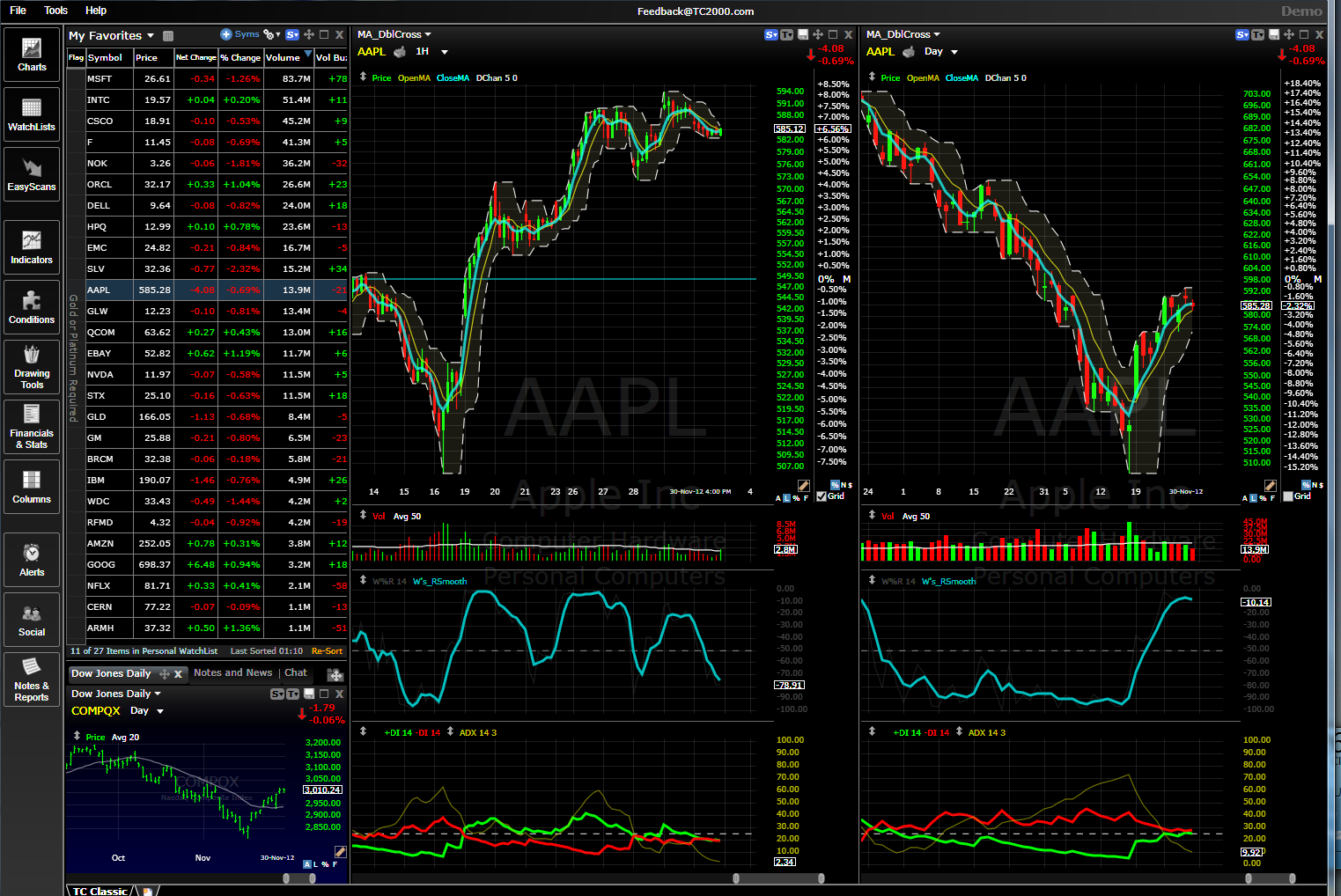Switch to the Chat tab

296,672
